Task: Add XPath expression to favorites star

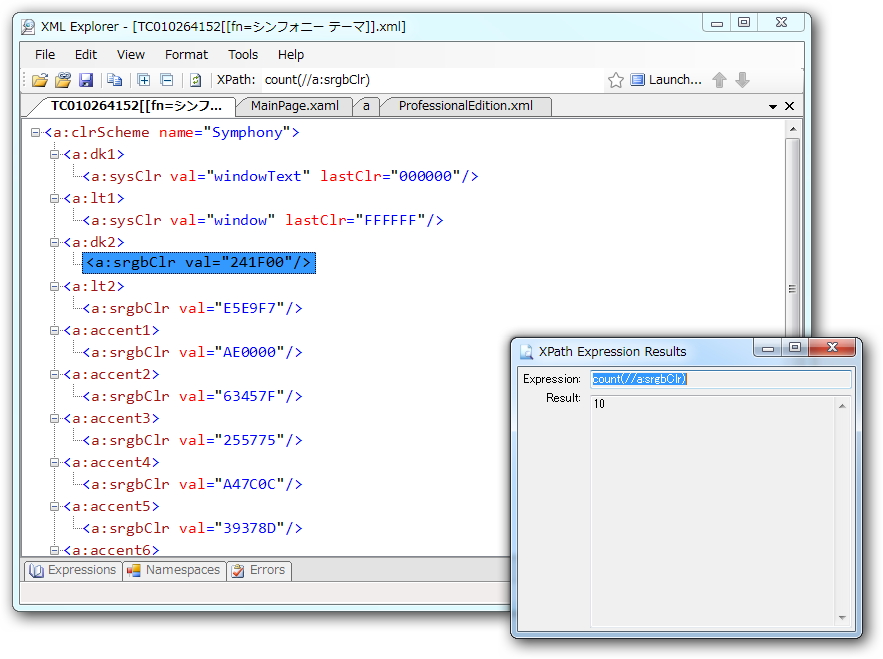Action: point(616,79)
